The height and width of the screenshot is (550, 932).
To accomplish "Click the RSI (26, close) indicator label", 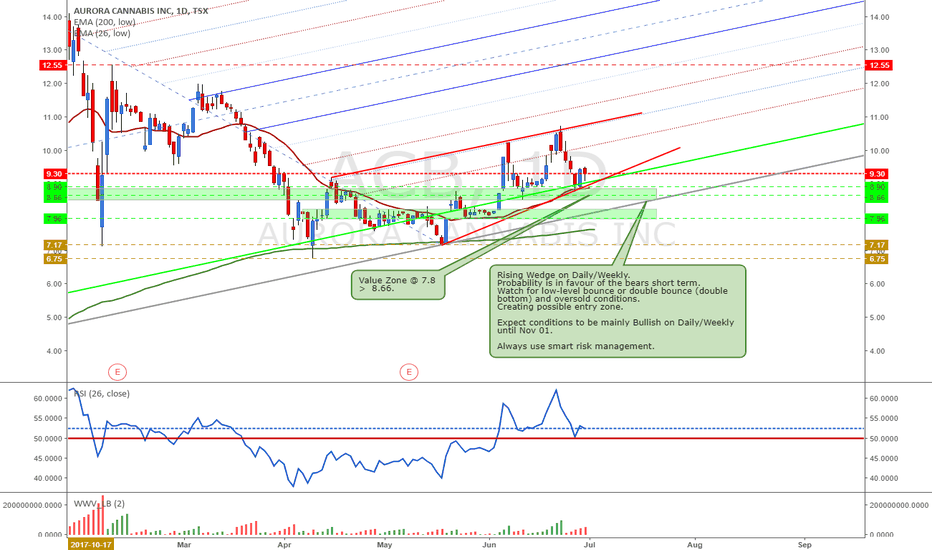I will point(101,394).
